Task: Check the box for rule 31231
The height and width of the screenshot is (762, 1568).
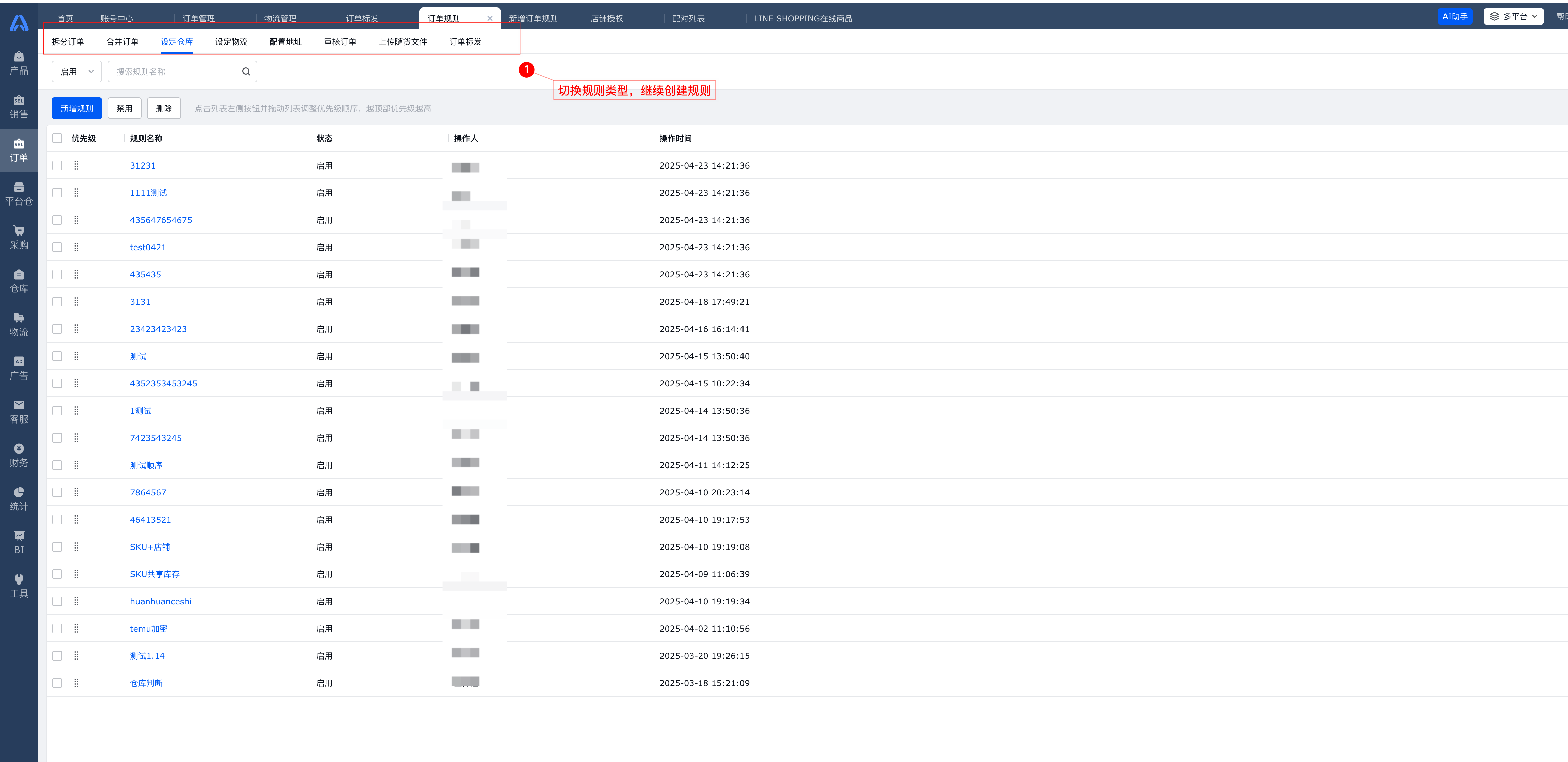Action: pos(57,166)
